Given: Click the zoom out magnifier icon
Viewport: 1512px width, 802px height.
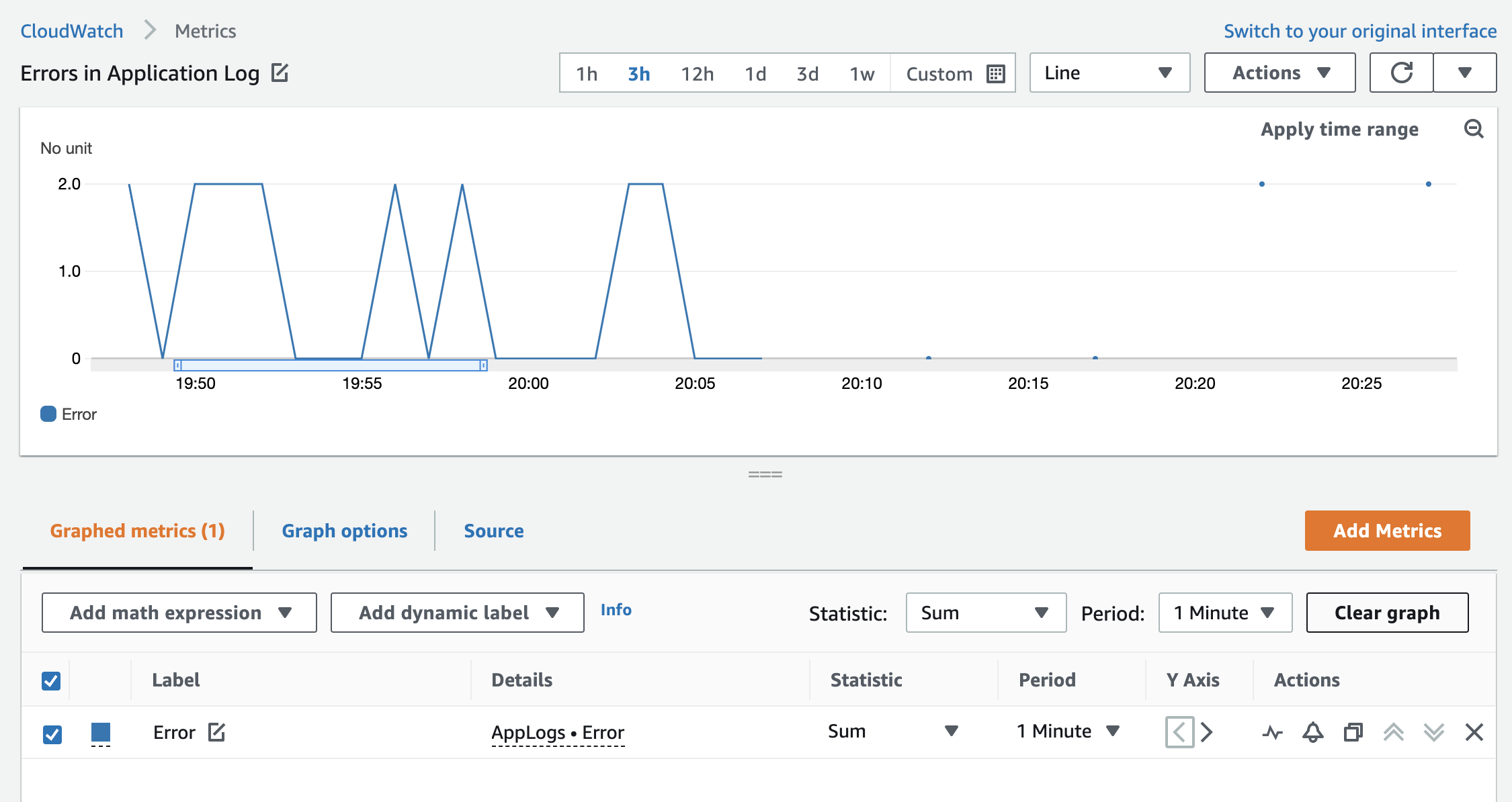Looking at the screenshot, I should [x=1473, y=128].
